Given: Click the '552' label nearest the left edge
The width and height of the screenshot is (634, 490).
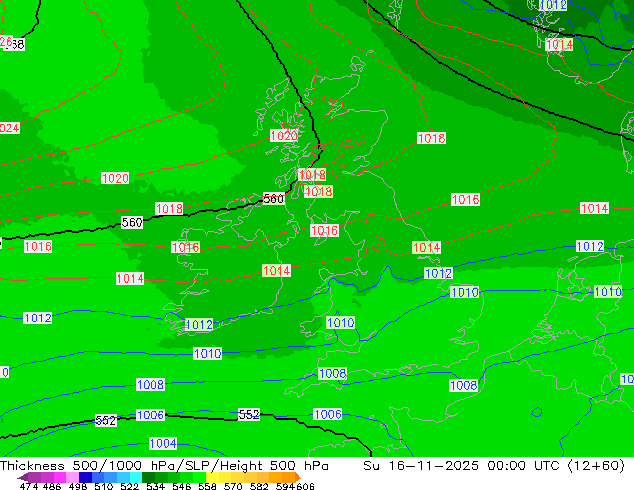Looking at the screenshot, I should click(106, 420).
